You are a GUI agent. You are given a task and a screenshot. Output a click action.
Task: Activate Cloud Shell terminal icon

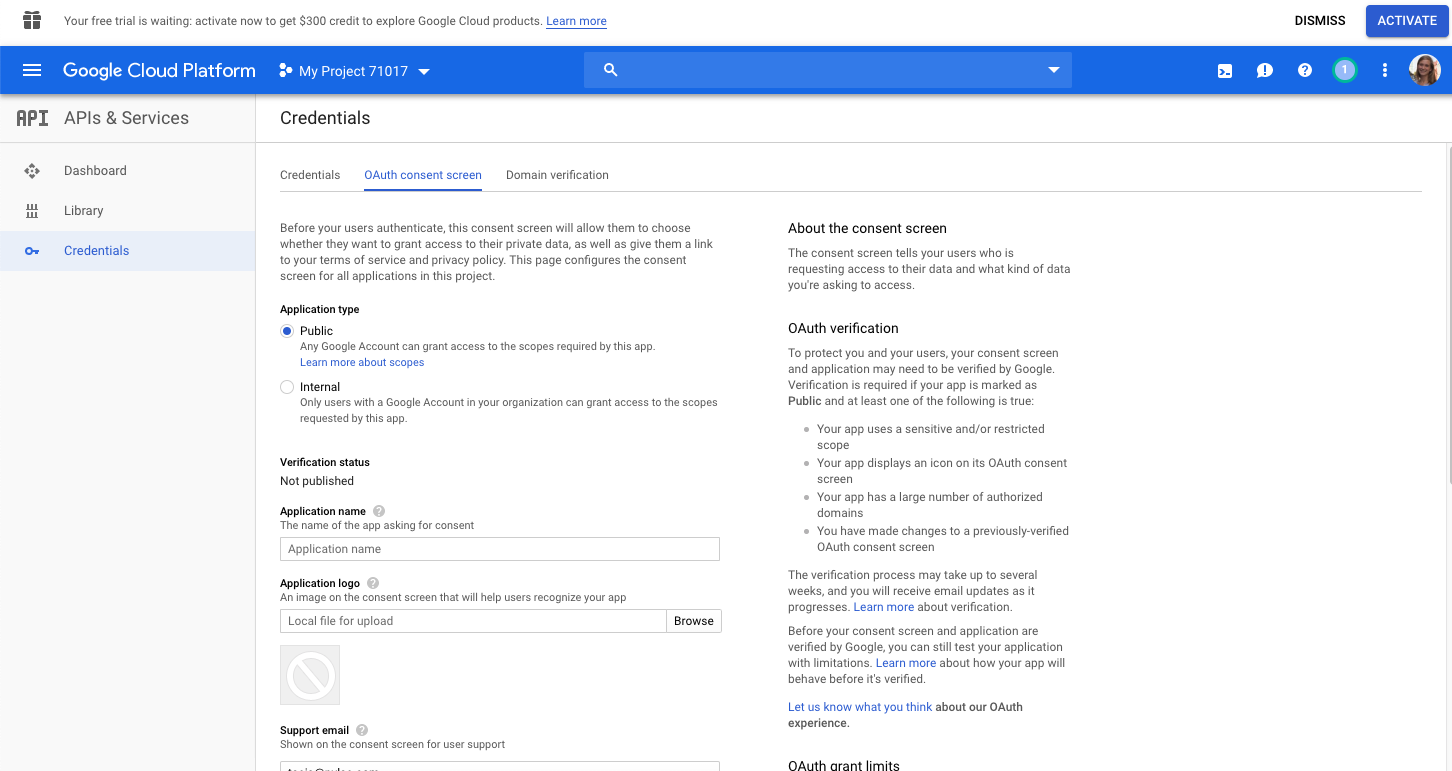1224,71
